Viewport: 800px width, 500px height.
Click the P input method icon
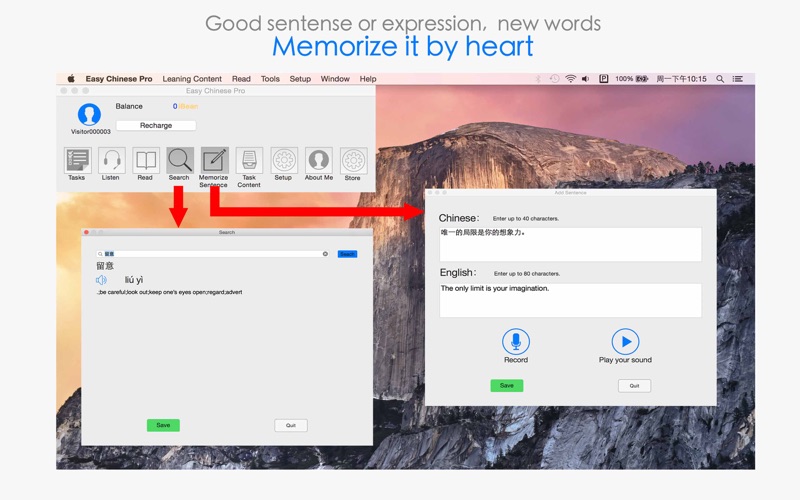604,79
